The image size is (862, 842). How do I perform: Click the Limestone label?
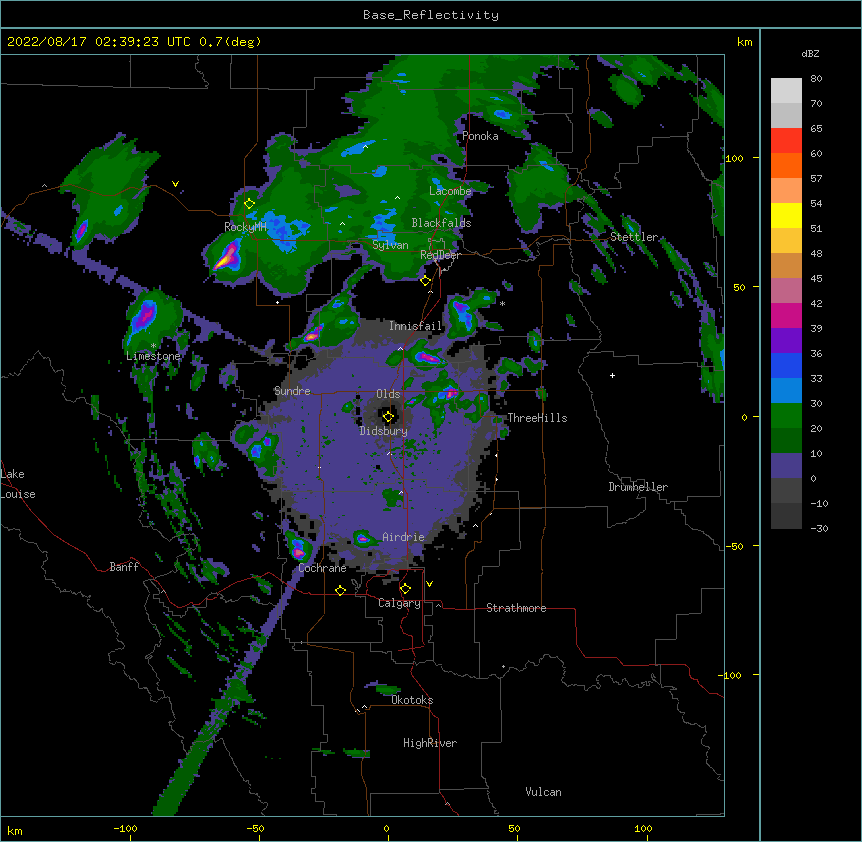click(153, 356)
